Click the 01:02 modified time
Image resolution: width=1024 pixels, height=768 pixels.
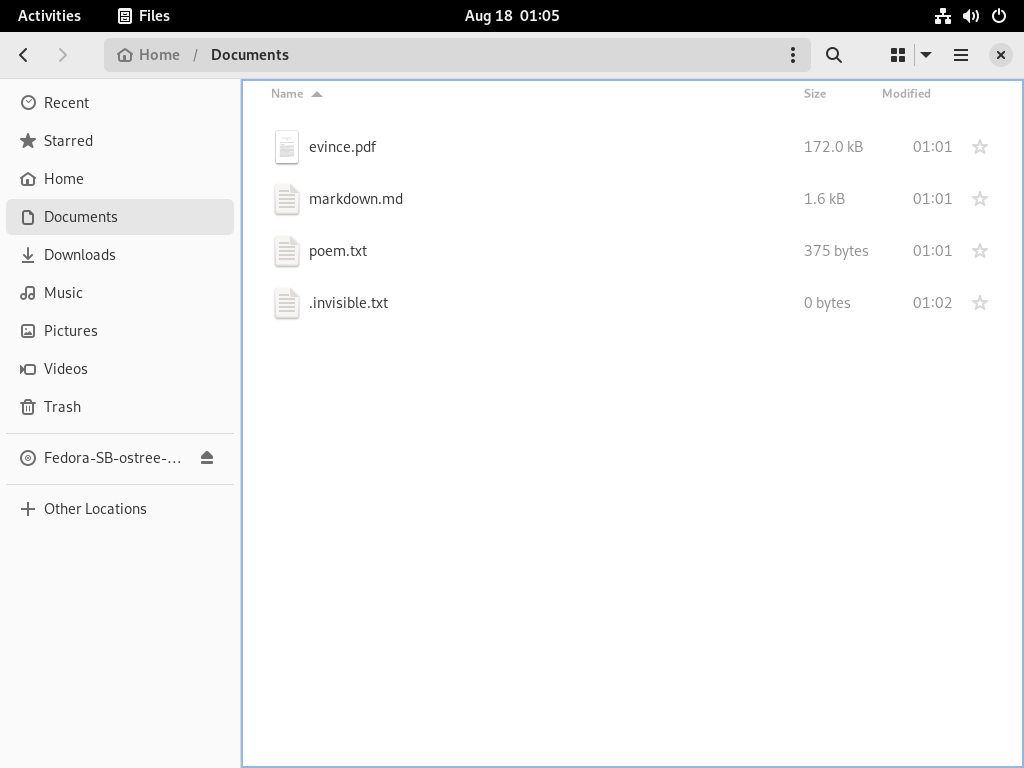point(932,303)
